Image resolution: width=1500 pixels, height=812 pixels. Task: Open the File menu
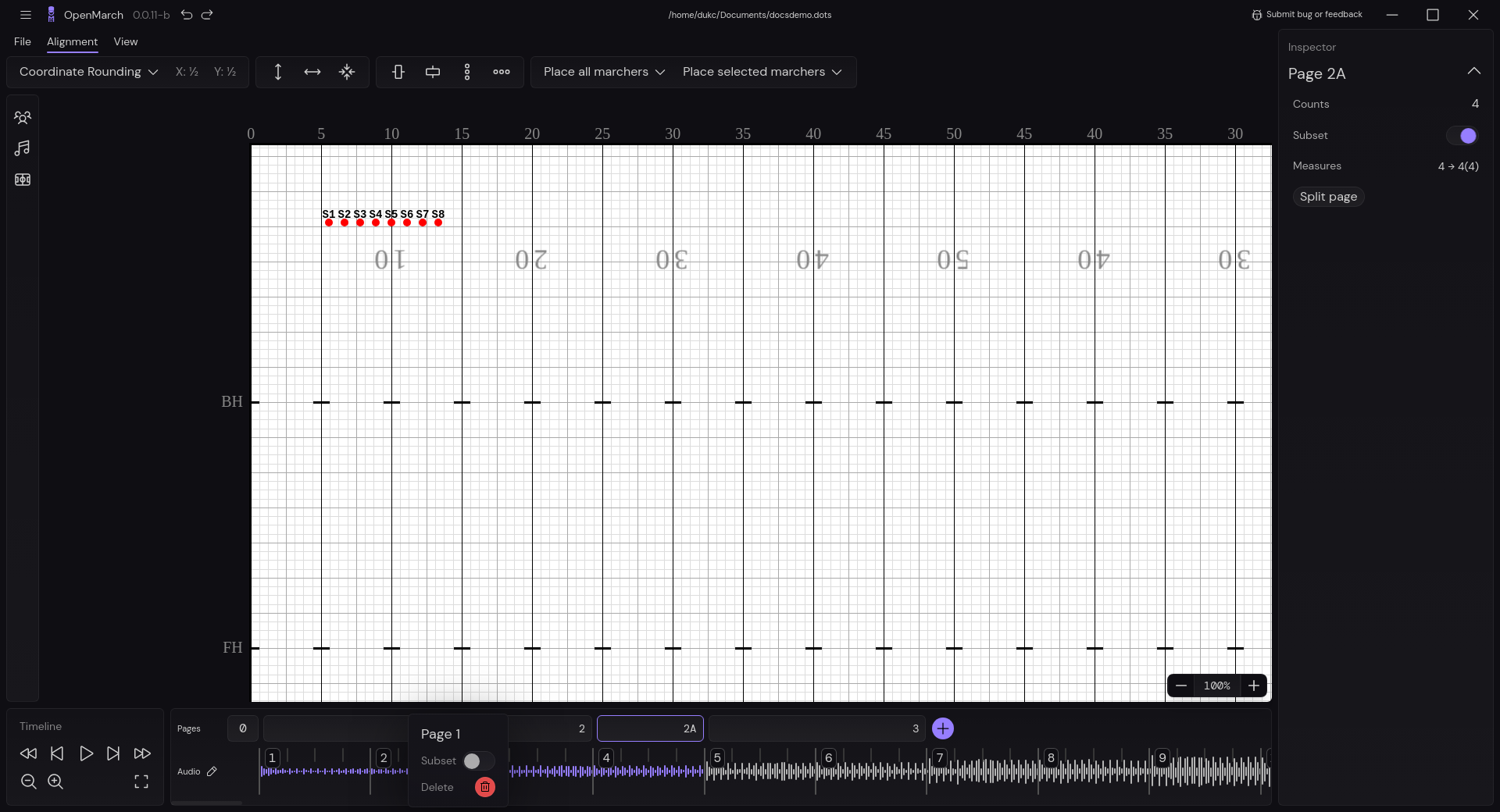coord(22,42)
